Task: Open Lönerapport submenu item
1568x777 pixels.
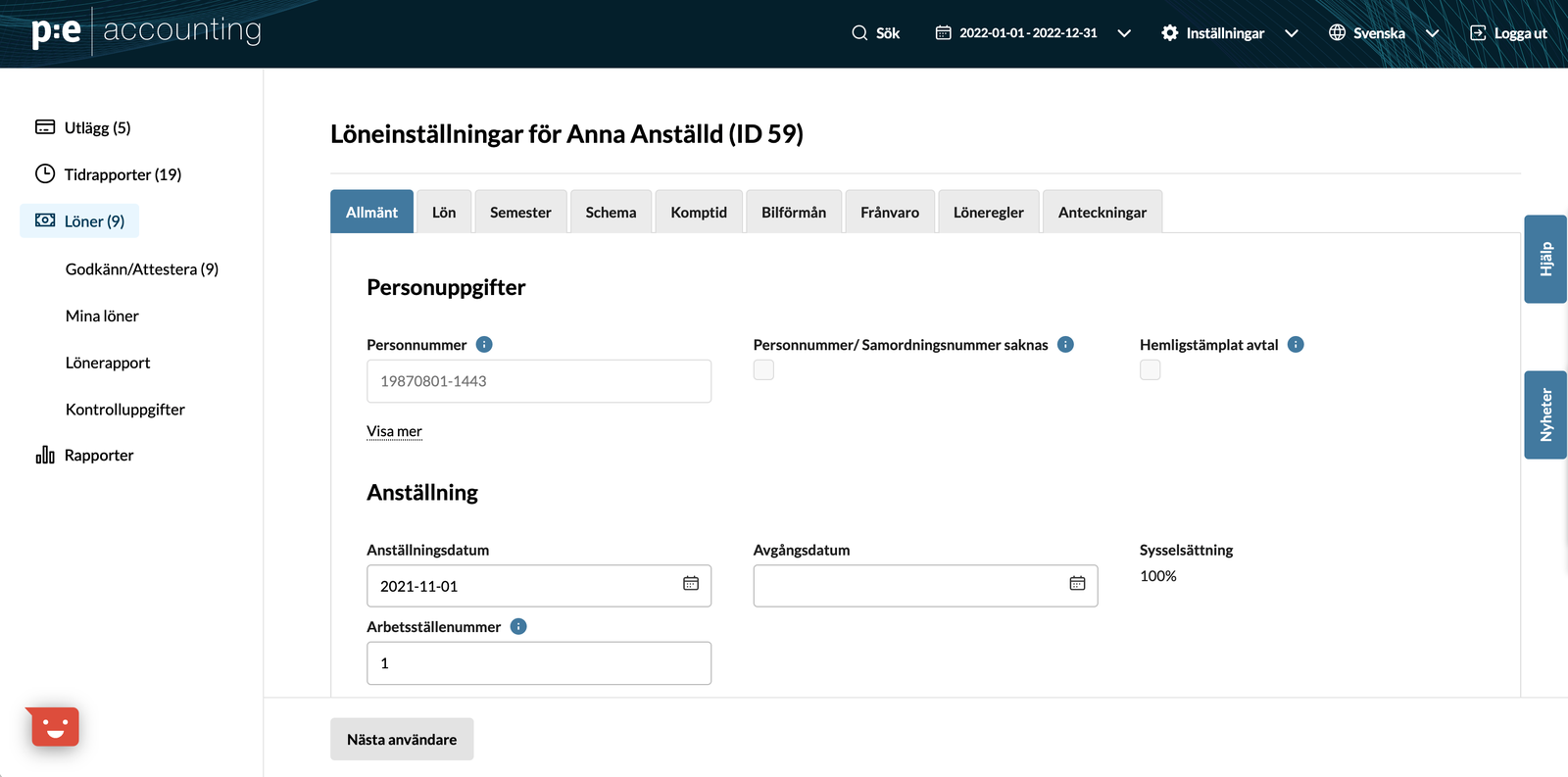Action: (x=108, y=363)
